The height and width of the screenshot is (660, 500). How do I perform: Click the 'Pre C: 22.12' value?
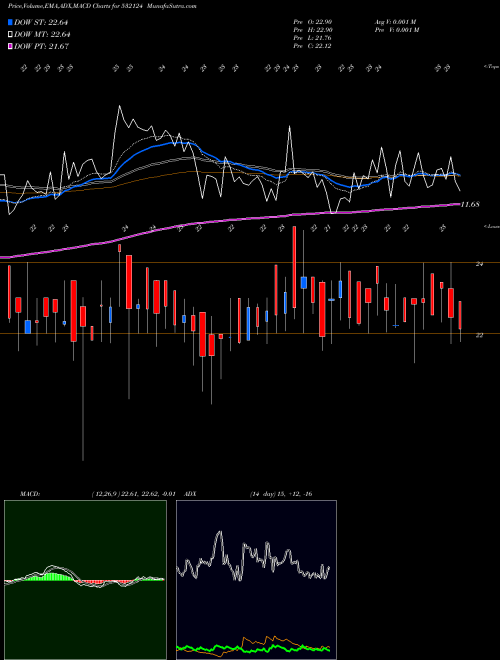pyautogui.click(x=313, y=46)
